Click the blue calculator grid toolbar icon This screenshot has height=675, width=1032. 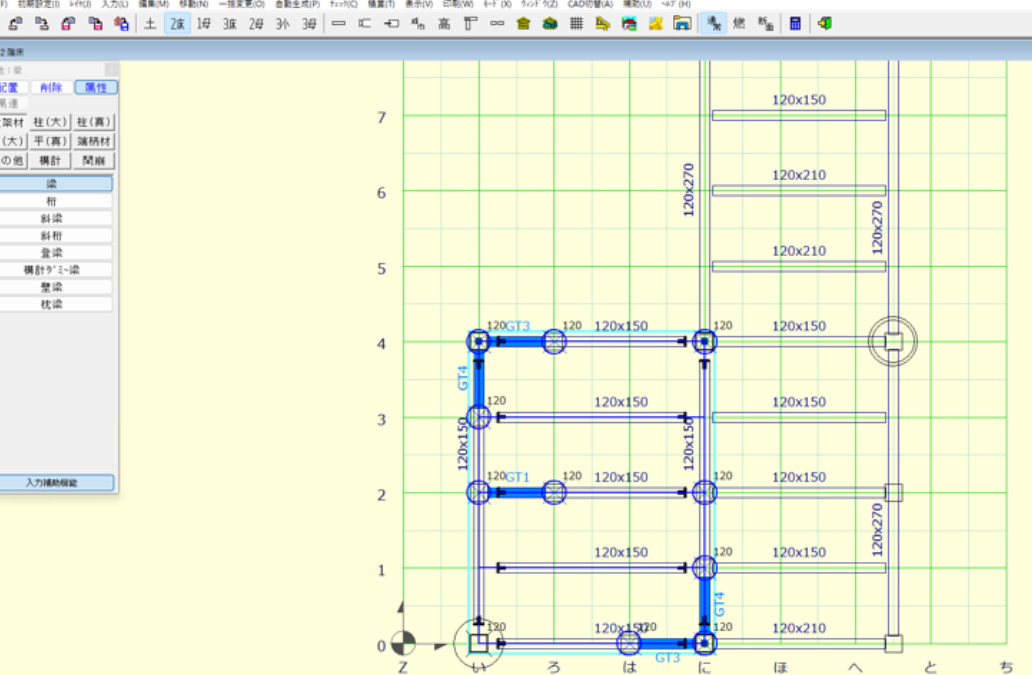point(795,24)
